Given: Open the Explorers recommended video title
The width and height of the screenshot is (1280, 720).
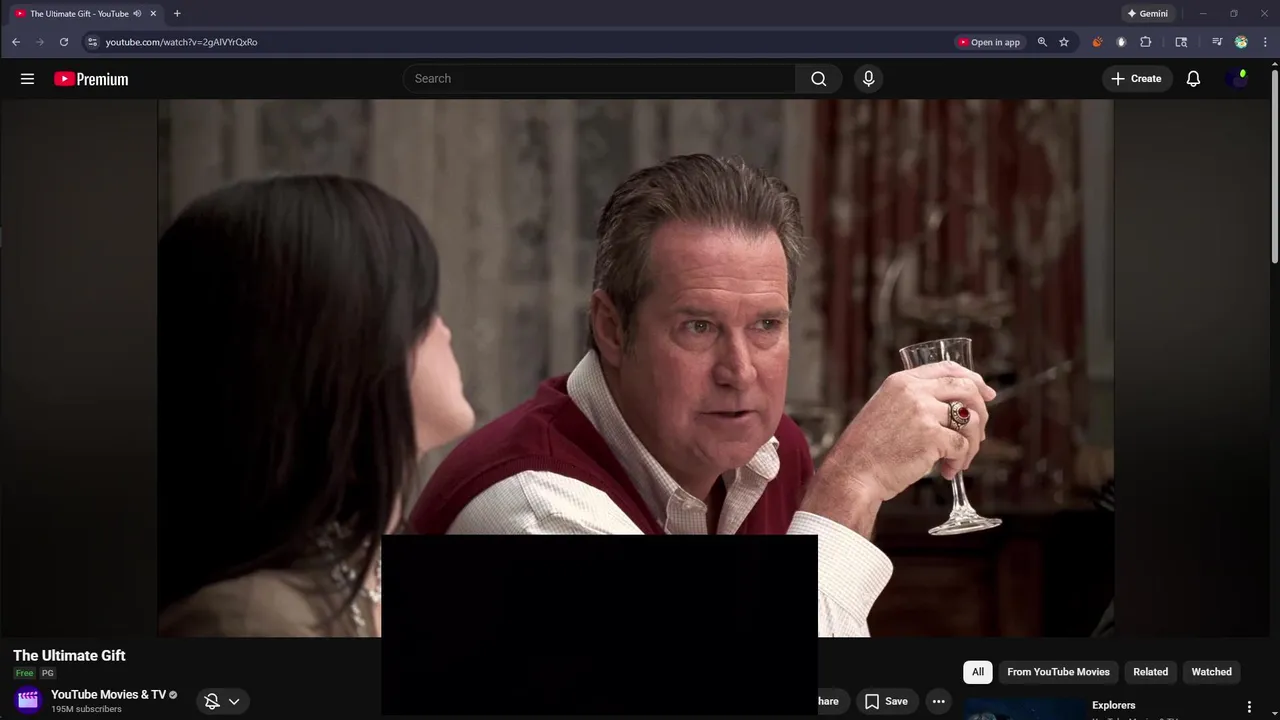Looking at the screenshot, I should pyautogui.click(x=1113, y=705).
